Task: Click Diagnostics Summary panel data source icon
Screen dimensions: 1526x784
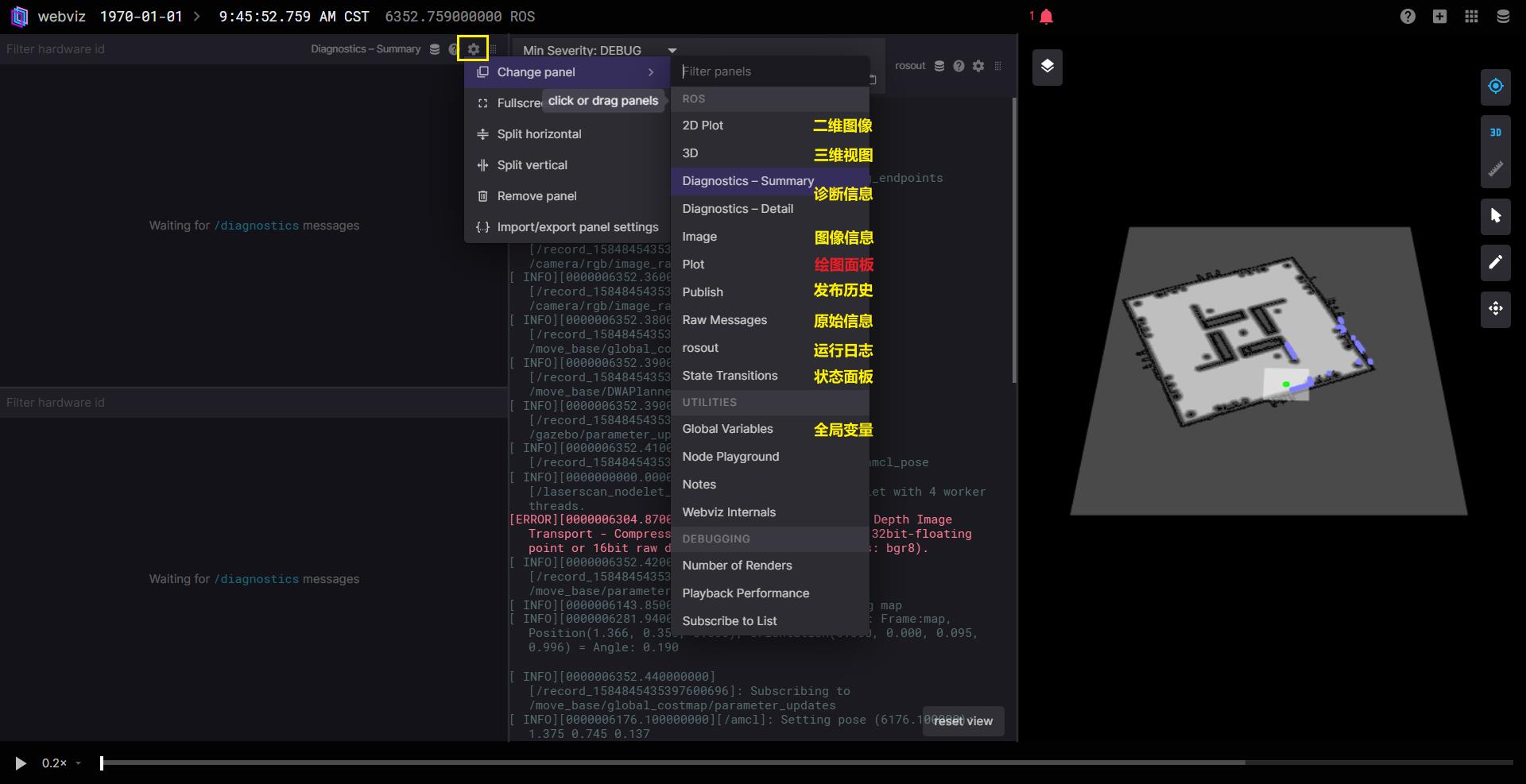Action: [434, 49]
